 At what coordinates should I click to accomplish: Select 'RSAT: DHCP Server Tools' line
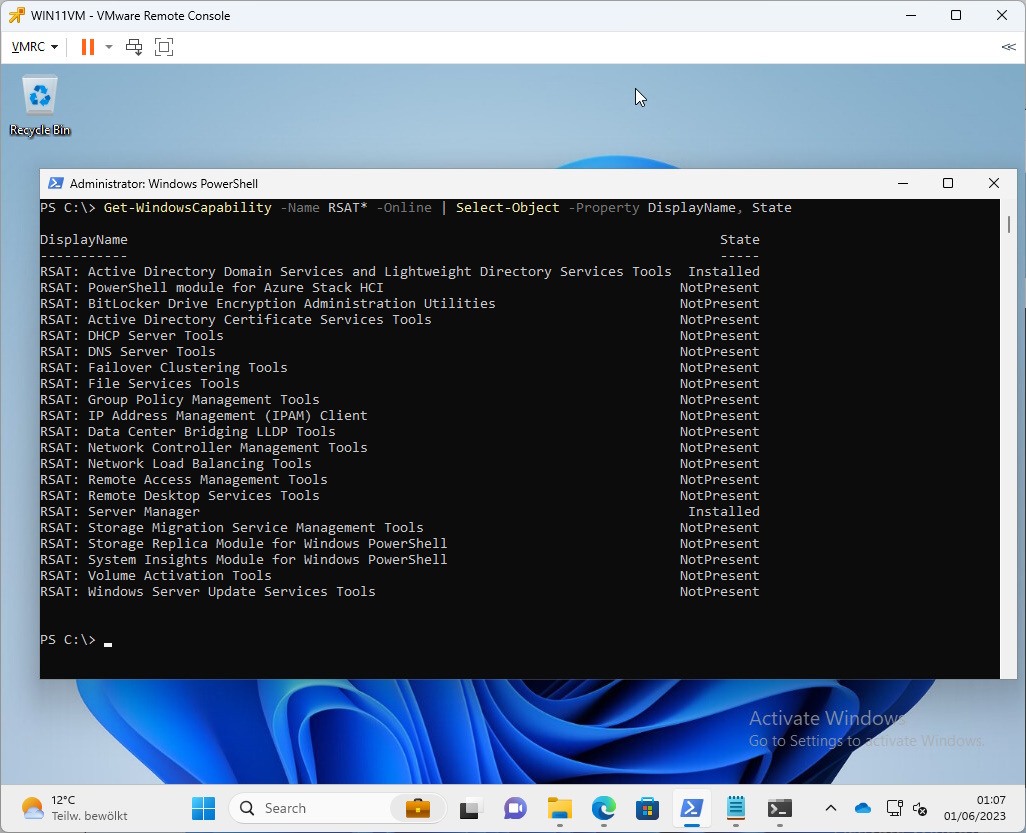(132, 336)
